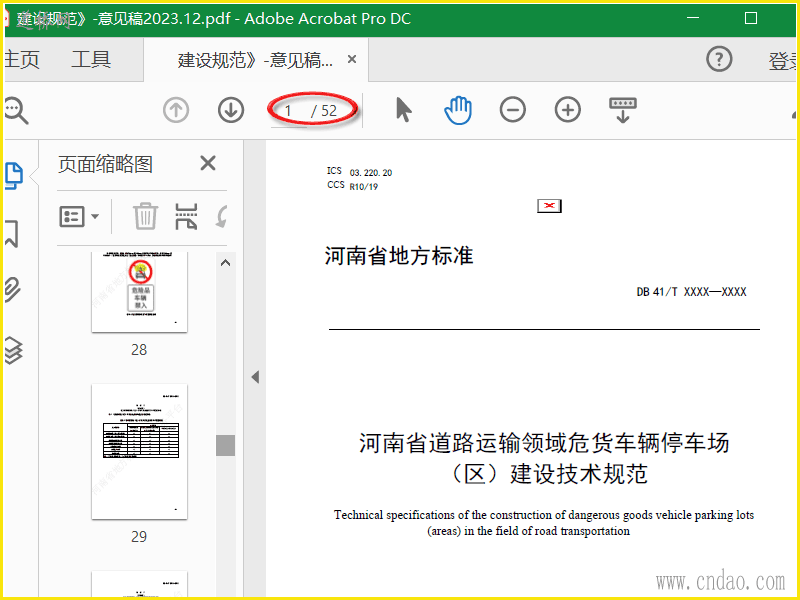800x600 pixels.
Task: Select page 29 thumbnail
Action: click(x=139, y=452)
